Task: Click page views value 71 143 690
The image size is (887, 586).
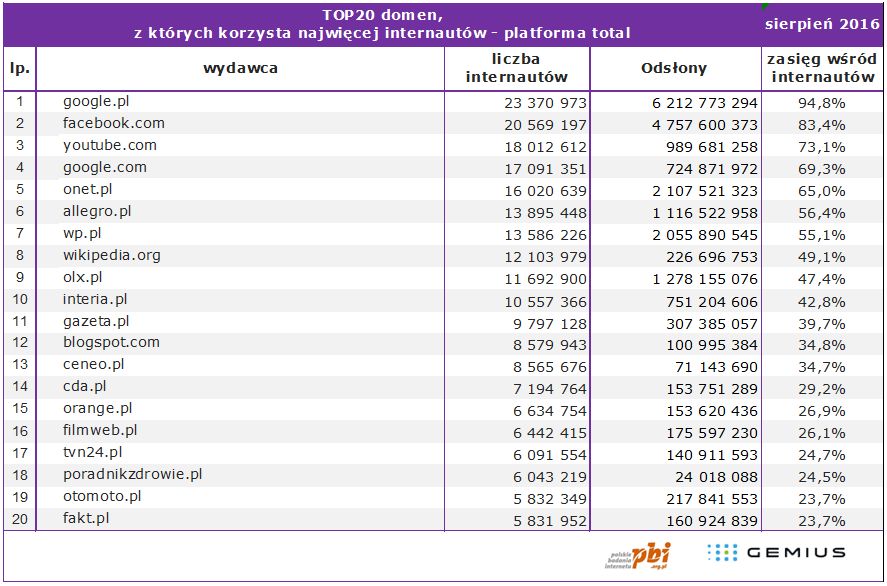Action: (716, 368)
